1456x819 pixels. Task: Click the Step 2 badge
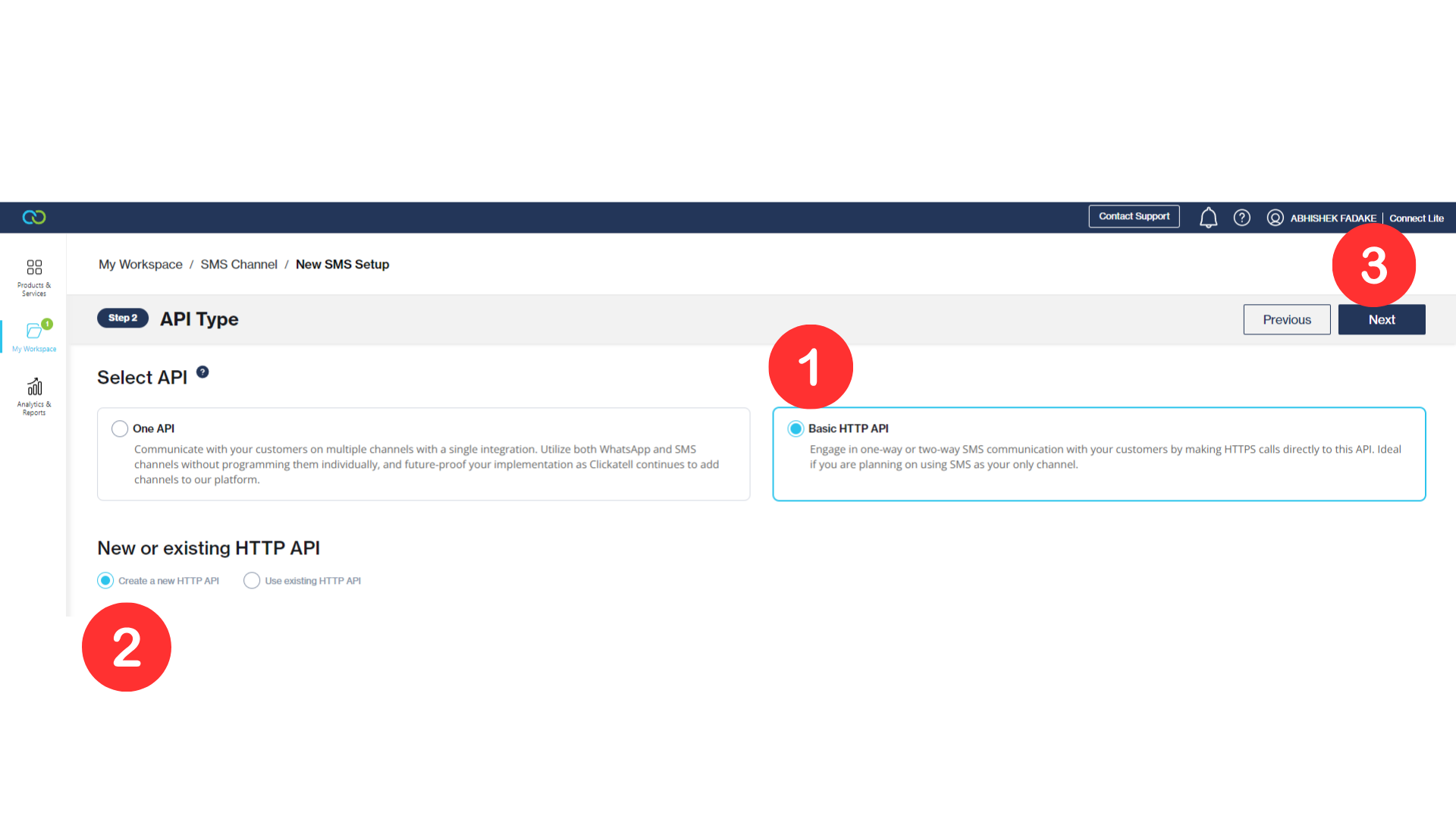tap(123, 318)
